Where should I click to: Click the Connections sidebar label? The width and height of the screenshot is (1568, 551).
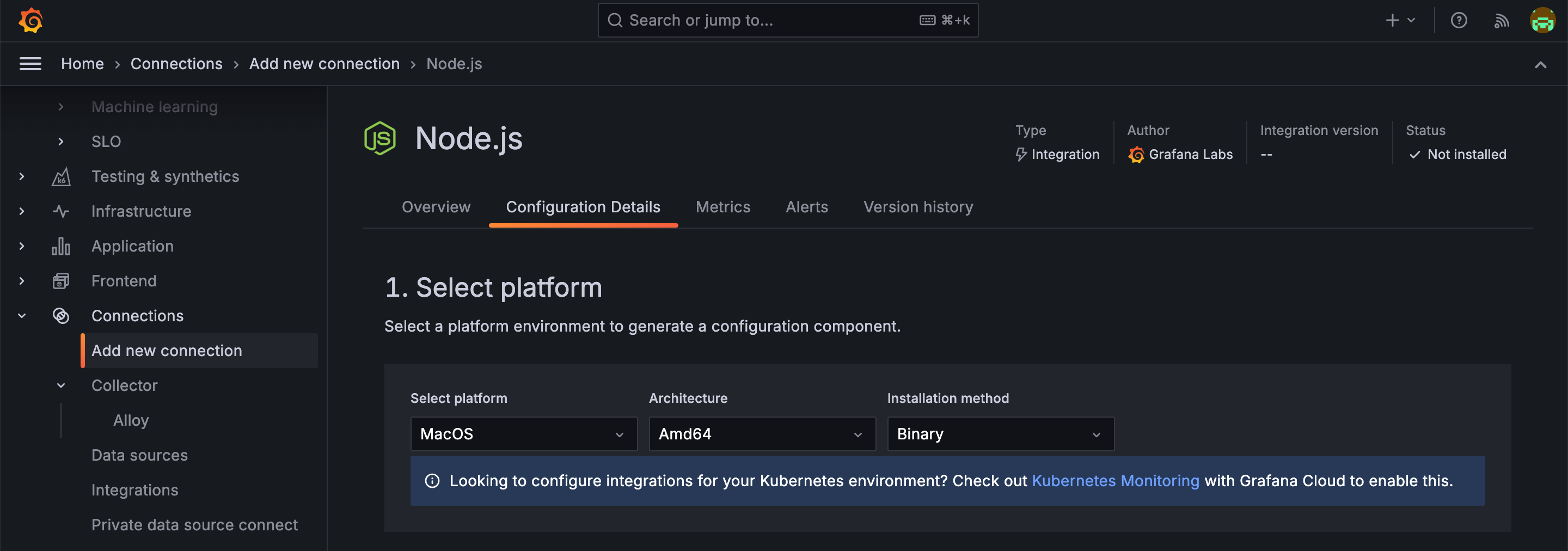click(x=137, y=315)
